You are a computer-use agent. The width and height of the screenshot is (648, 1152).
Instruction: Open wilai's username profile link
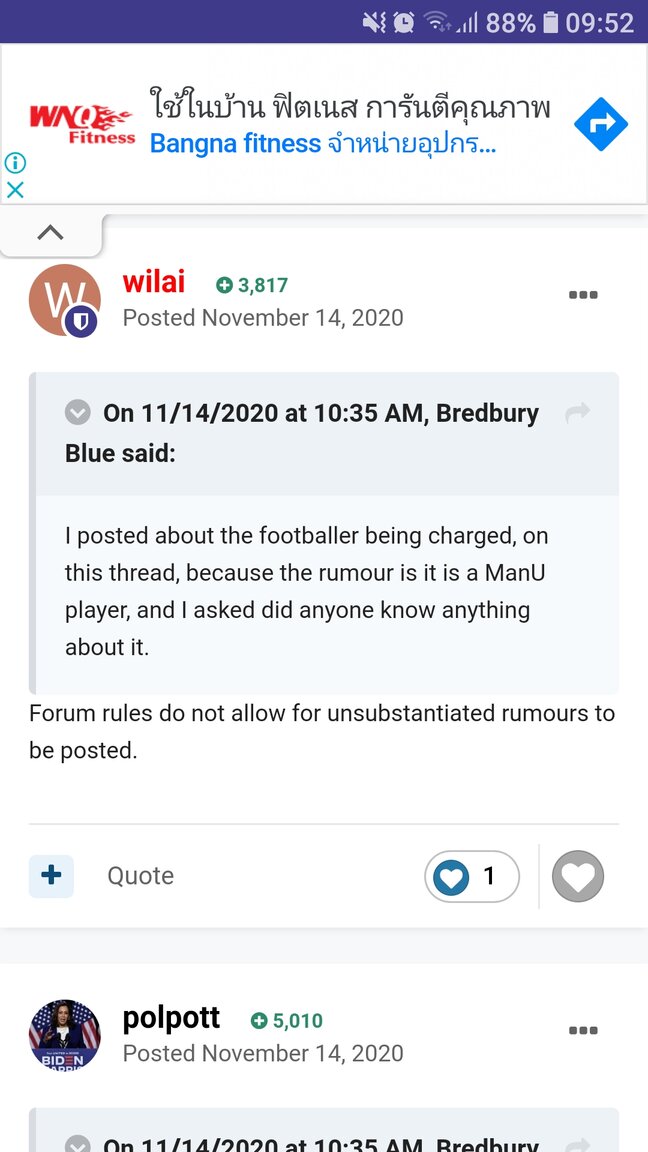[x=154, y=282]
